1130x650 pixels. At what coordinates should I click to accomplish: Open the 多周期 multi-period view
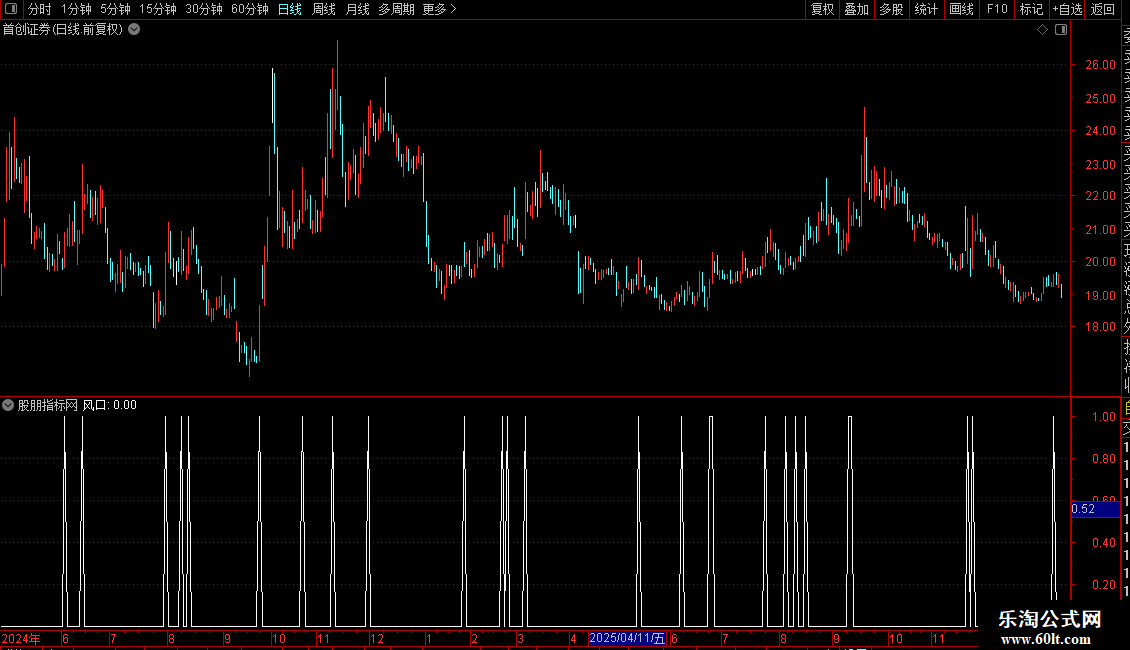396,9
